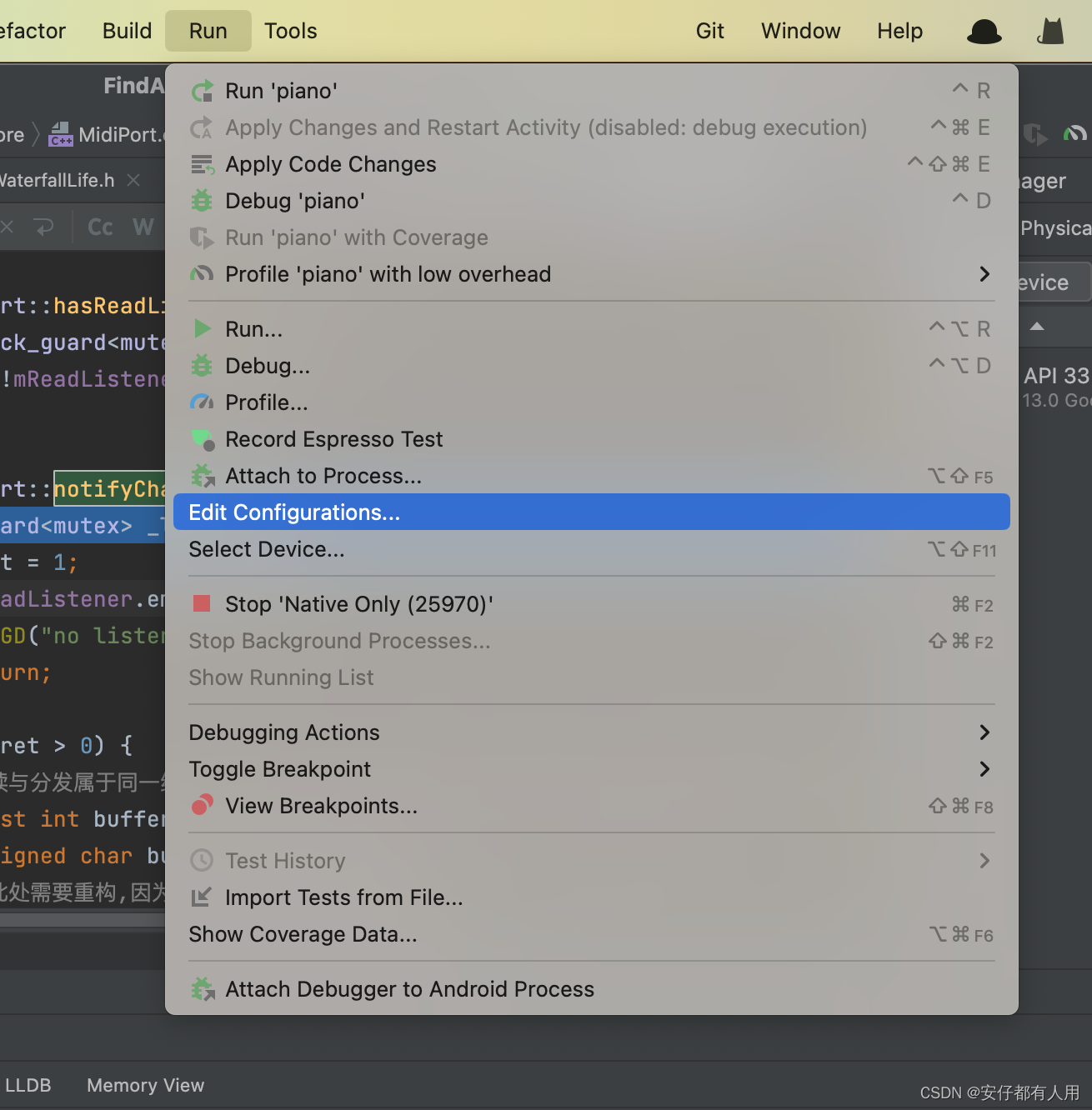1092x1110 pixels.
Task: Click the Run 'piano' green arrow icon
Action: pos(202,91)
